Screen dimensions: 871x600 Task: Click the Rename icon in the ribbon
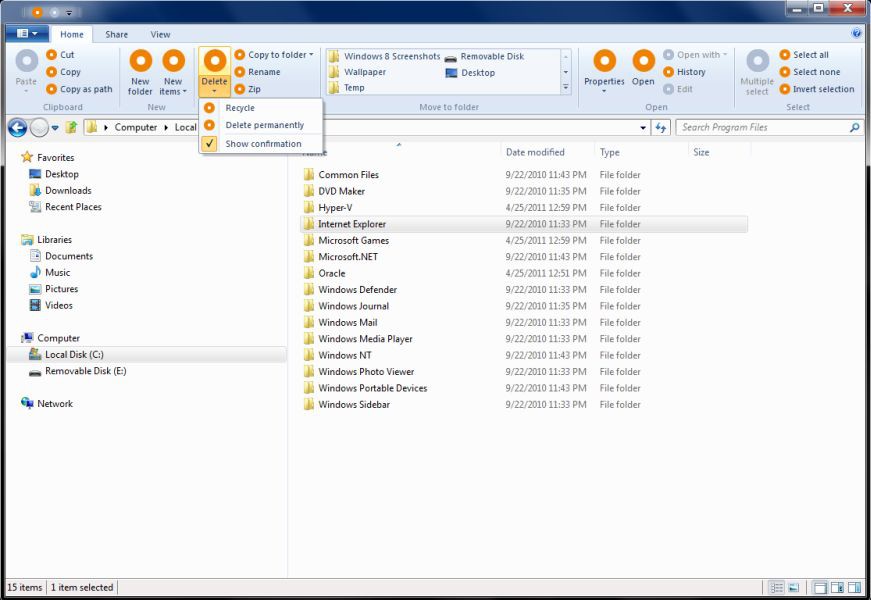point(240,72)
